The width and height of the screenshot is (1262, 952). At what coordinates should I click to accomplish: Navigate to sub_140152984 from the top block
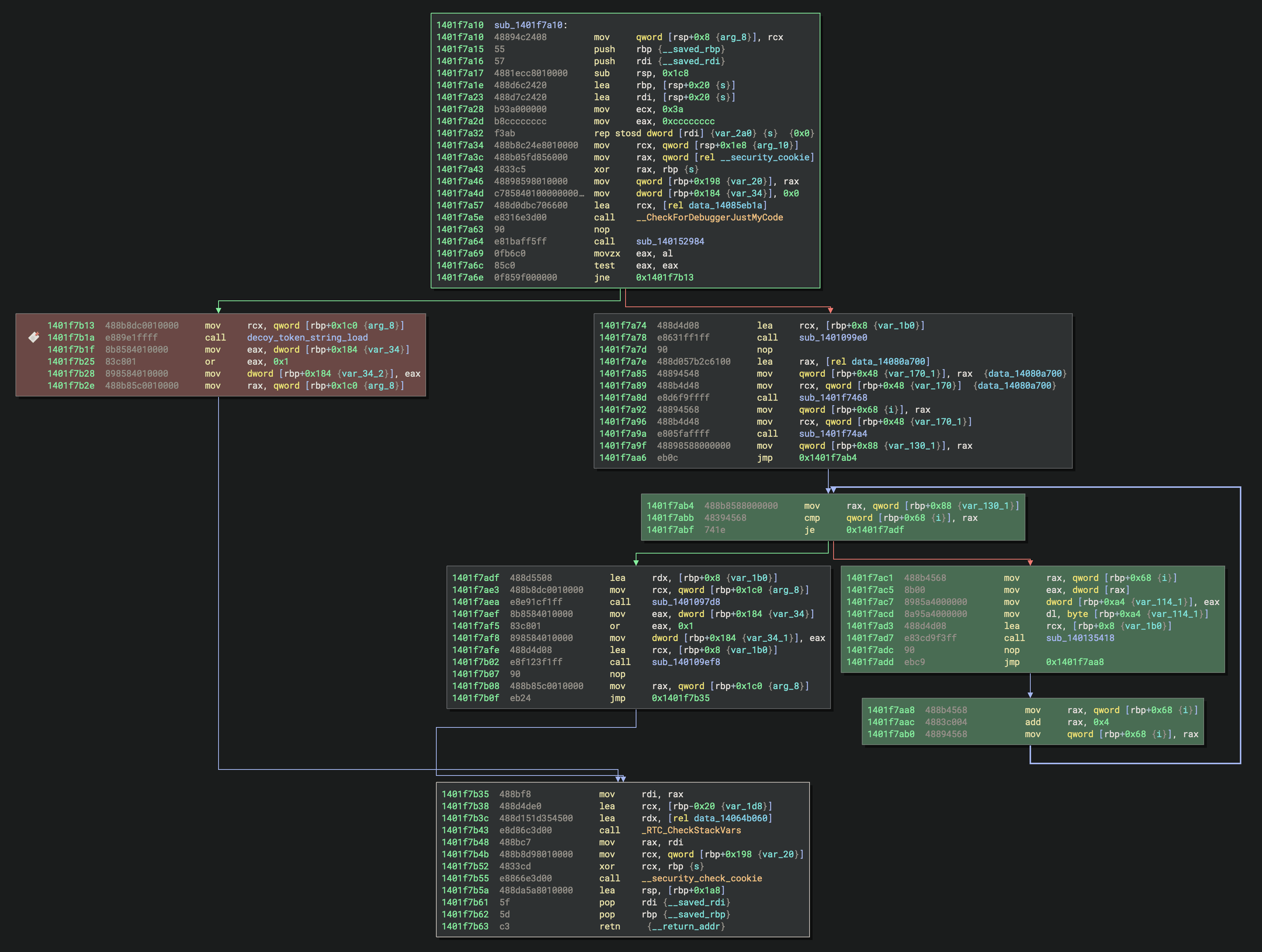(x=670, y=241)
